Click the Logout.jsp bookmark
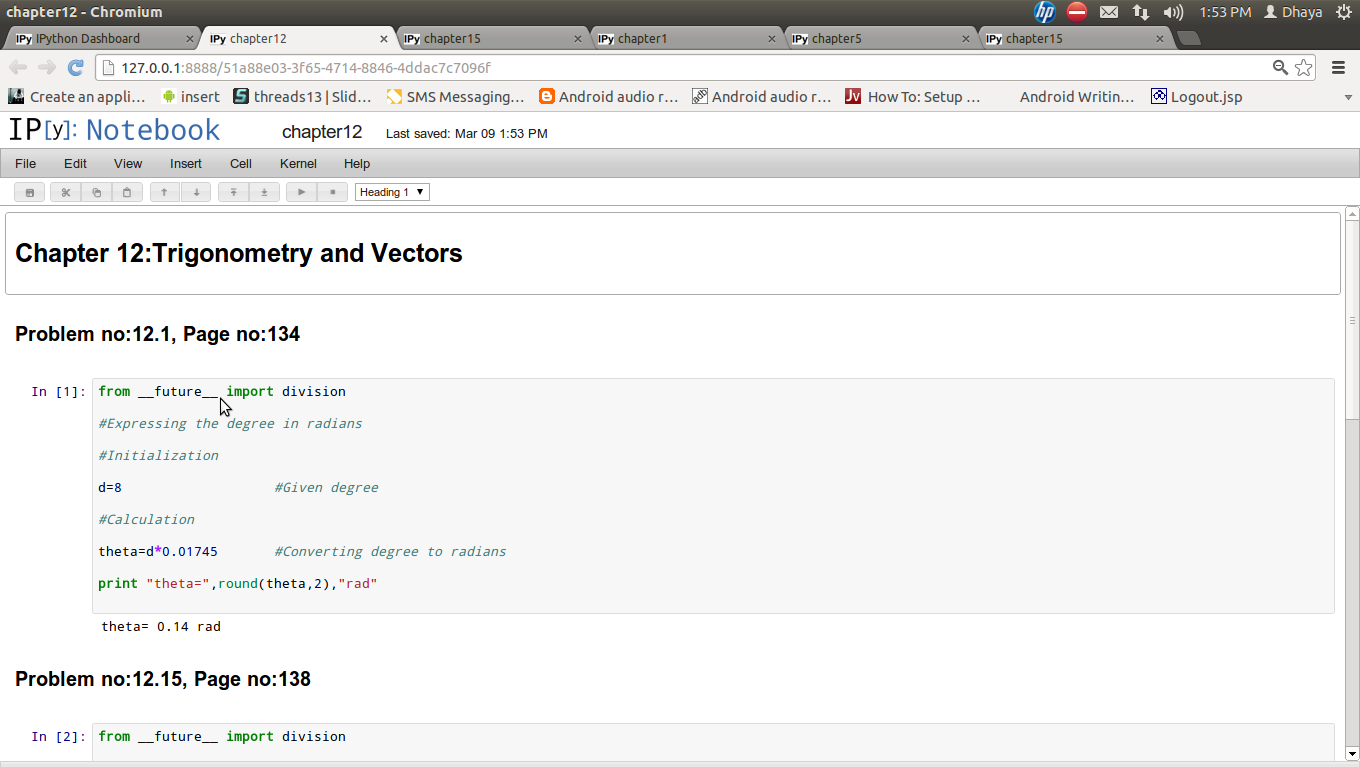Image resolution: width=1360 pixels, height=768 pixels. click(x=1196, y=97)
